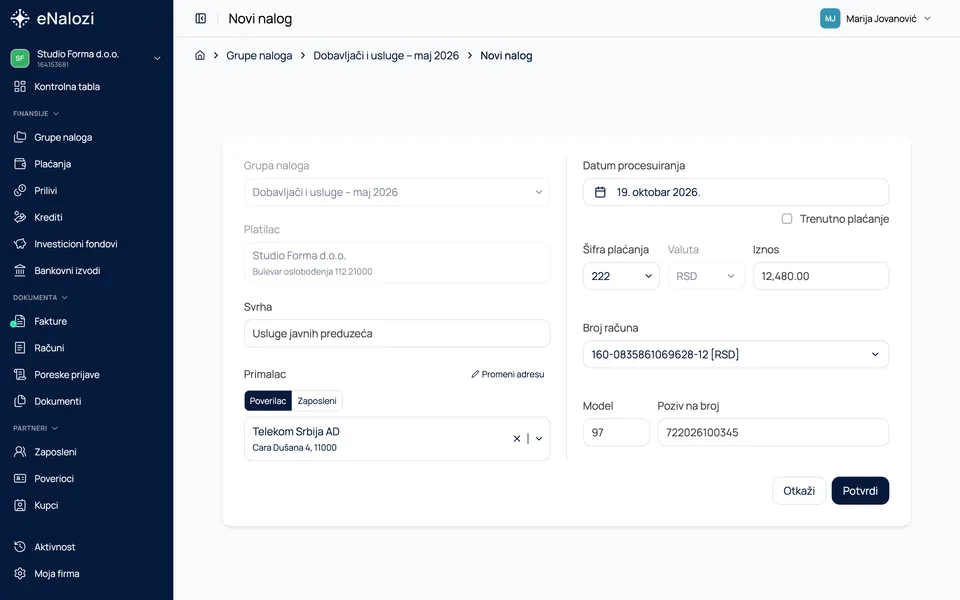Image resolution: width=960 pixels, height=600 pixels.
Task: Open Moja firma settings gear
Action: click(x=20, y=574)
